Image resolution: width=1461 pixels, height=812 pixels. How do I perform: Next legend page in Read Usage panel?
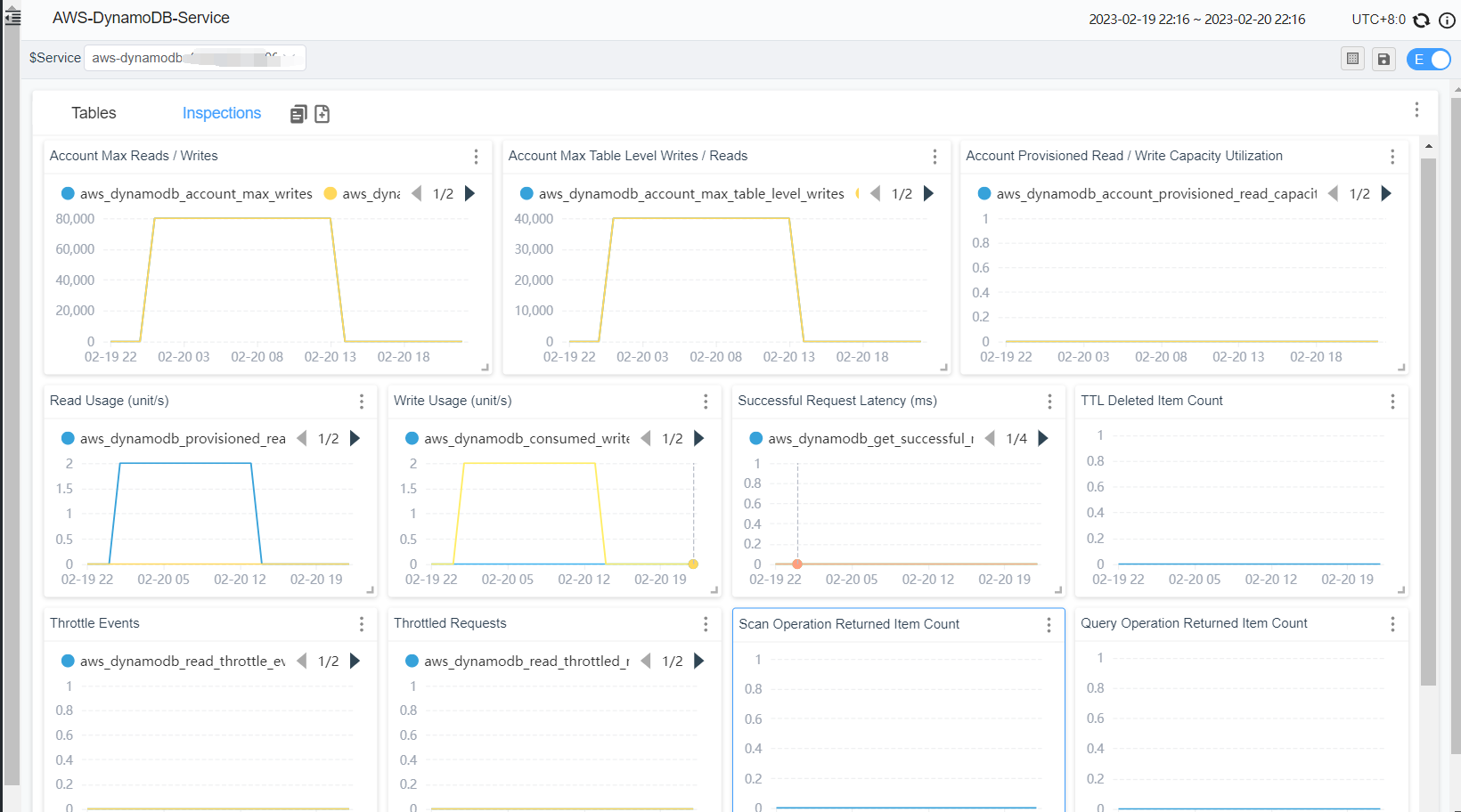[x=355, y=438]
